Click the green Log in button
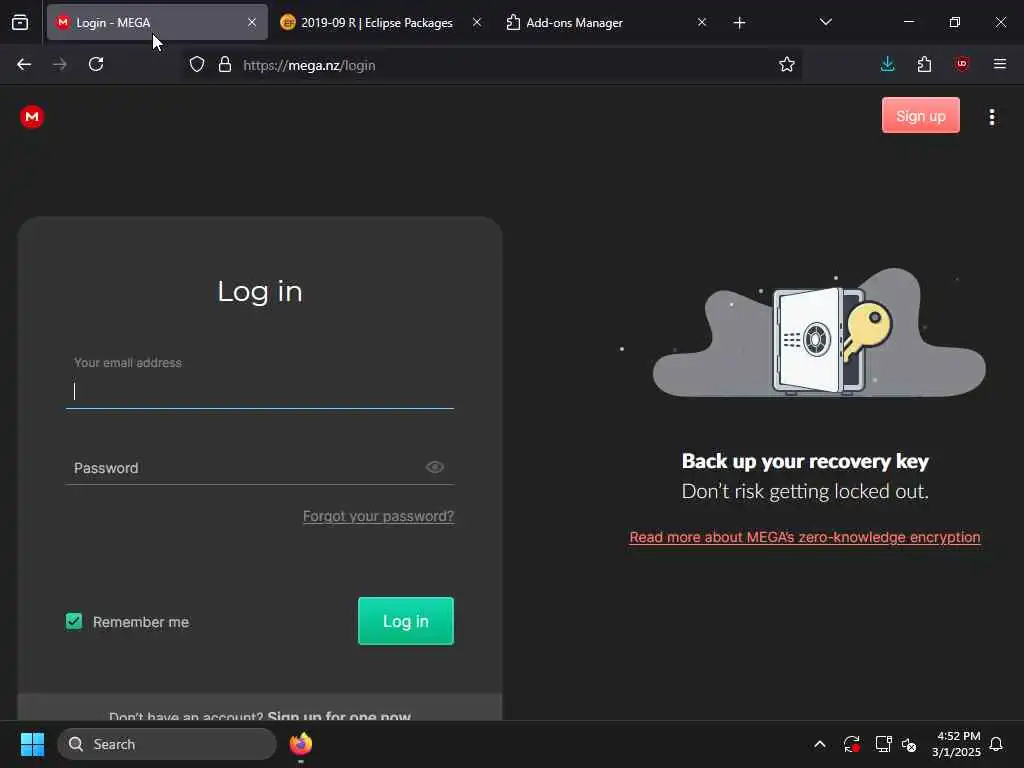This screenshot has width=1024, height=768. 406,621
